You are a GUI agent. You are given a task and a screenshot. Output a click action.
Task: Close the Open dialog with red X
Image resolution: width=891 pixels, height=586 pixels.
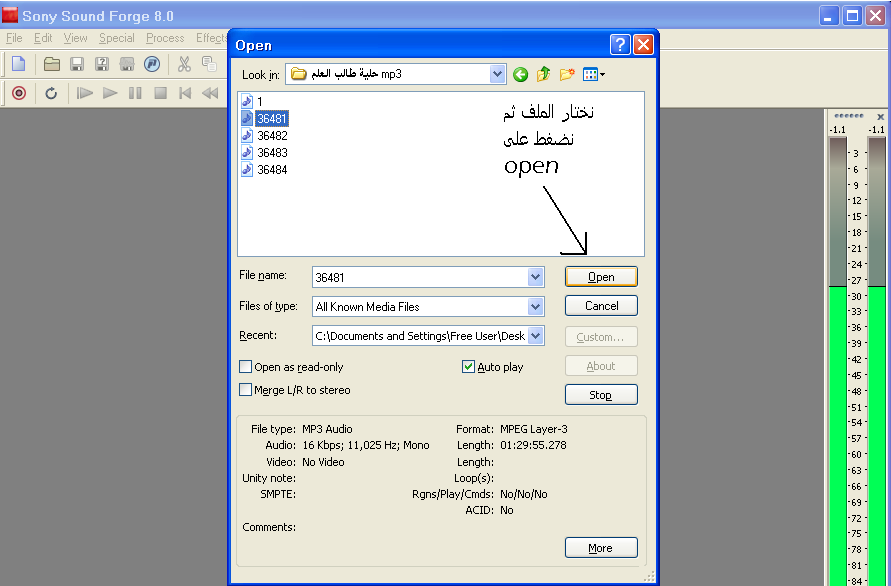click(x=643, y=44)
